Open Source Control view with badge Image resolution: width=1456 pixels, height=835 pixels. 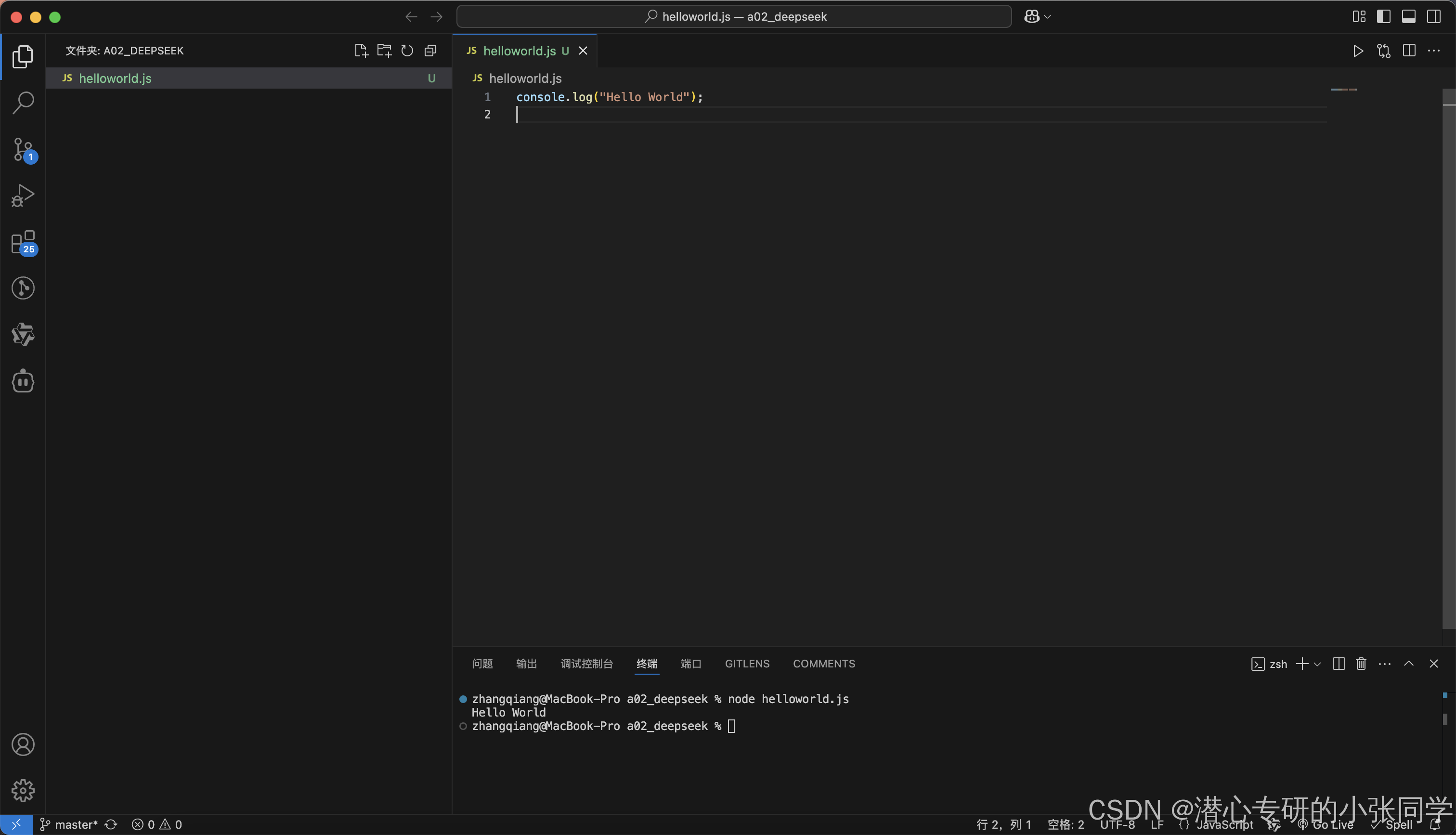point(23,150)
